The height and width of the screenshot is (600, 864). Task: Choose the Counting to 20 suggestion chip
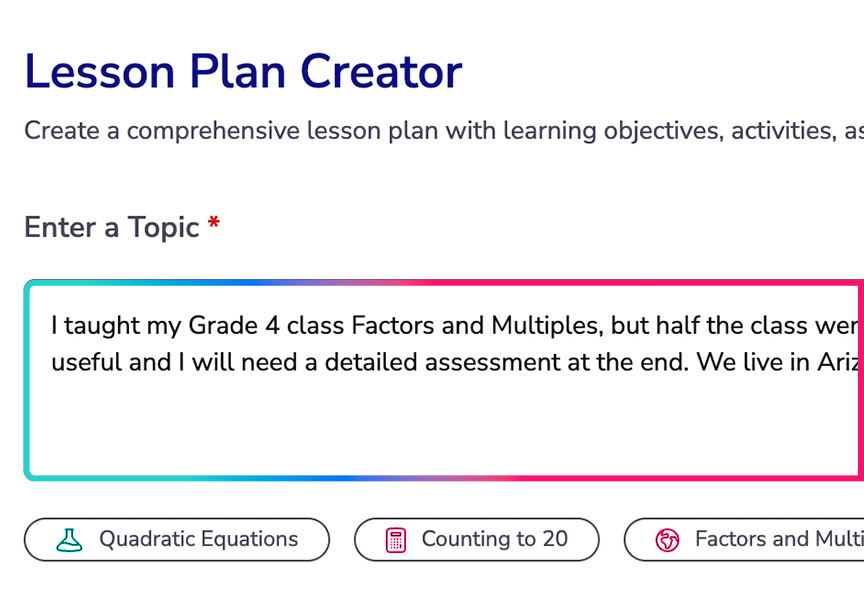(476, 540)
